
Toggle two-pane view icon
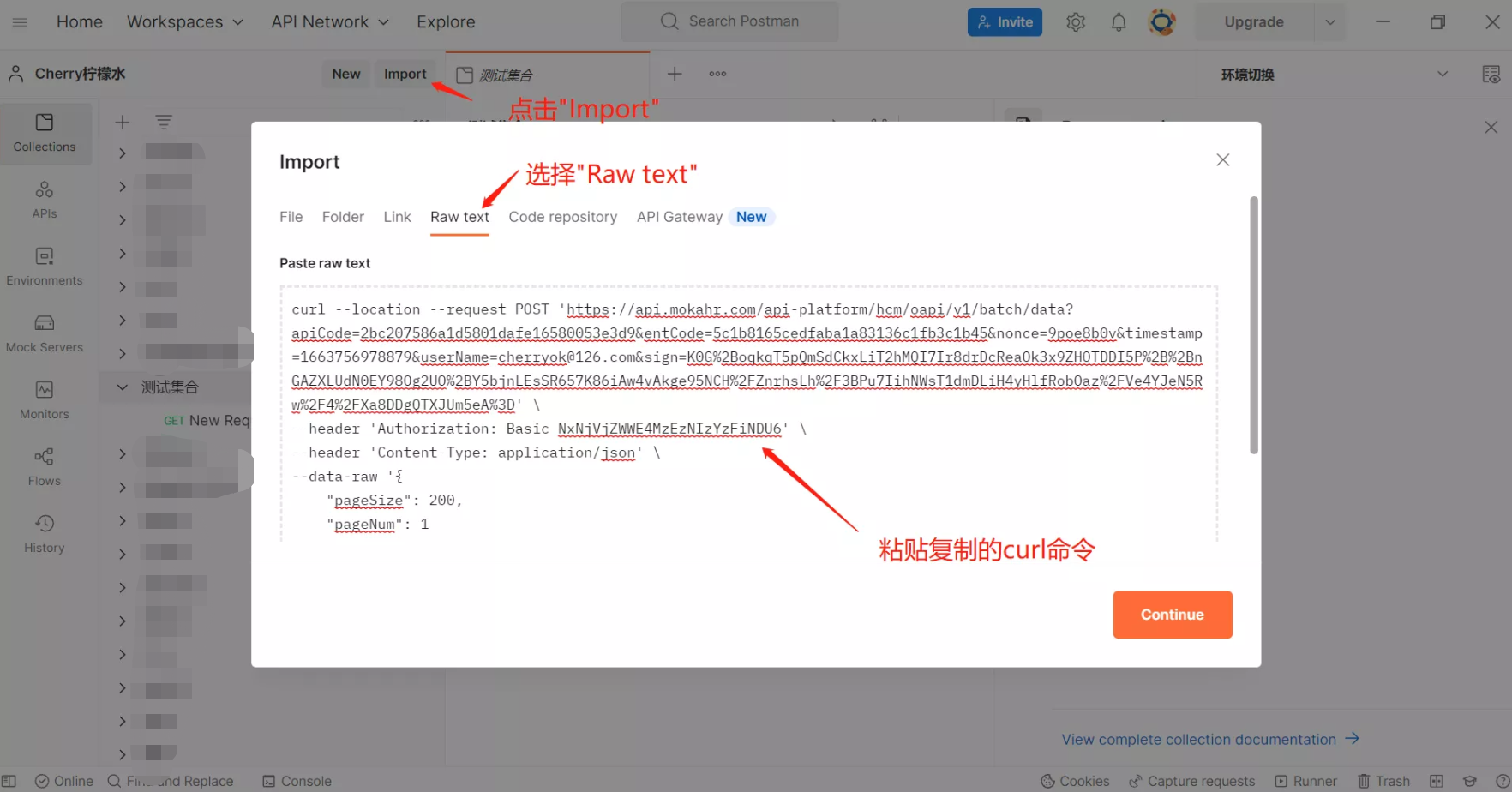(1437, 781)
